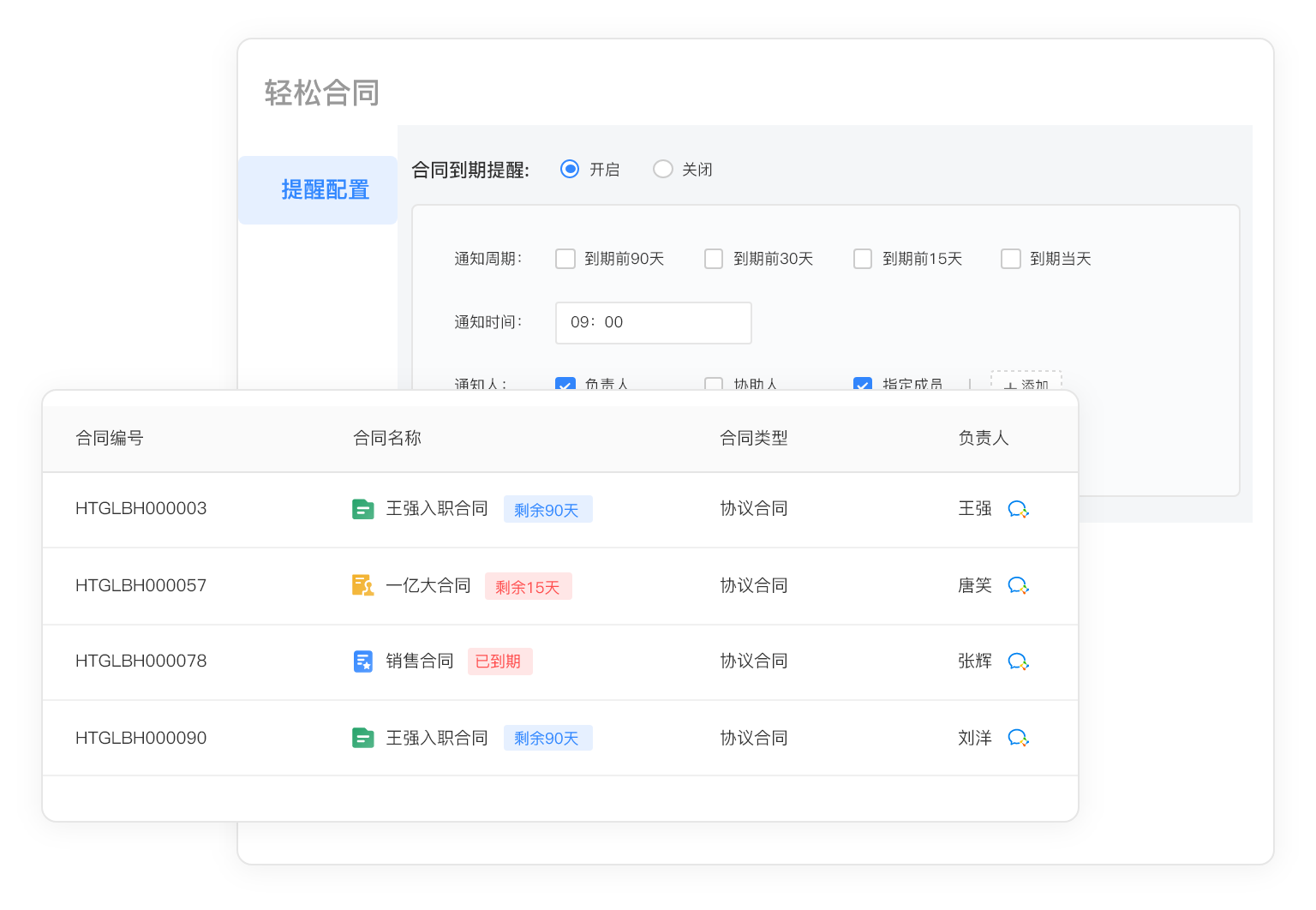Image resolution: width=1316 pixels, height=910 pixels.
Task: Tick the 到期前15天 checkbox
Action: (x=863, y=259)
